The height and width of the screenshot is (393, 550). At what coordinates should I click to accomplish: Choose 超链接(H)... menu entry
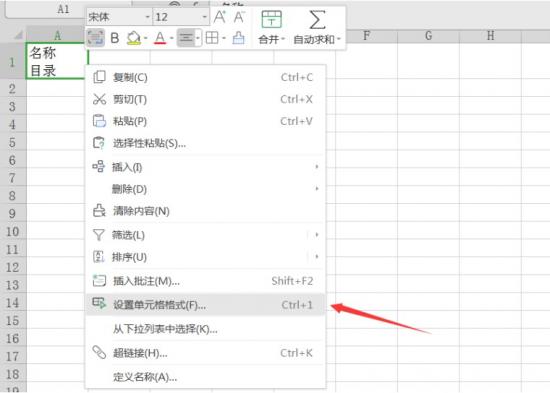click(x=205, y=353)
